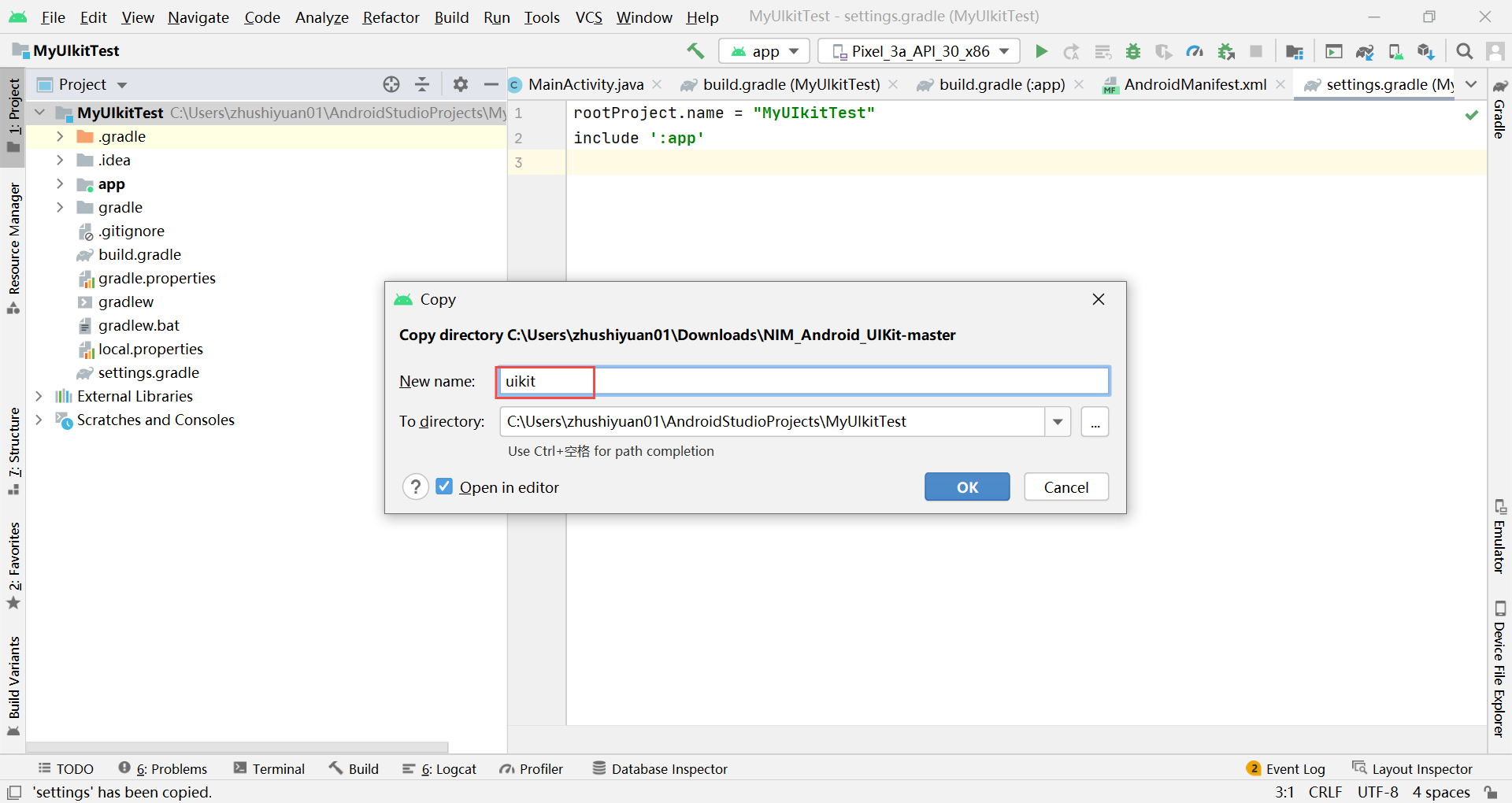The image size is (1512, 803).
Task: Expand the gradle folder node
Action: [60, 207]
